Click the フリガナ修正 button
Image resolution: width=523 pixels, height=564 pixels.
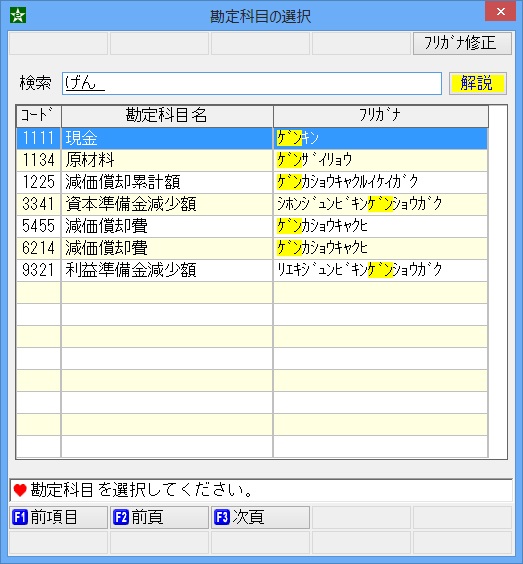click(462, 43)
